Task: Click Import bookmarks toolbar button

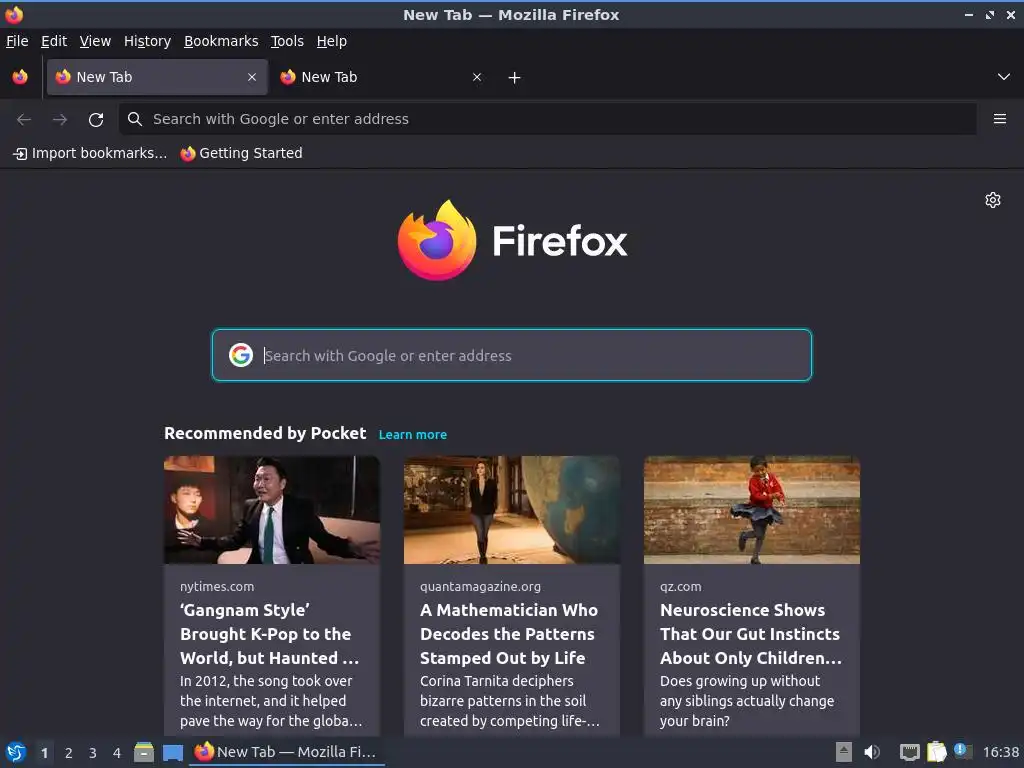Action: pyautogui.click(x=90, y=153)
